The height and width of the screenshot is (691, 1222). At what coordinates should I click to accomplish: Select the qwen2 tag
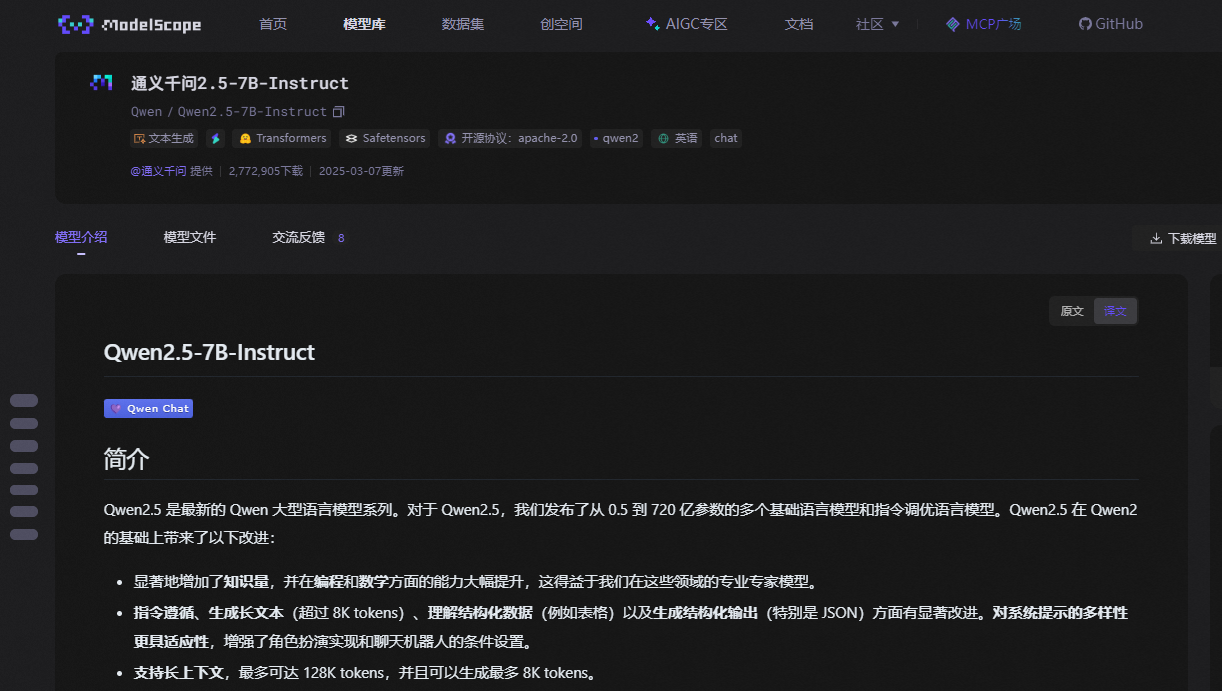pyautogui.click(x=616, y=138)
